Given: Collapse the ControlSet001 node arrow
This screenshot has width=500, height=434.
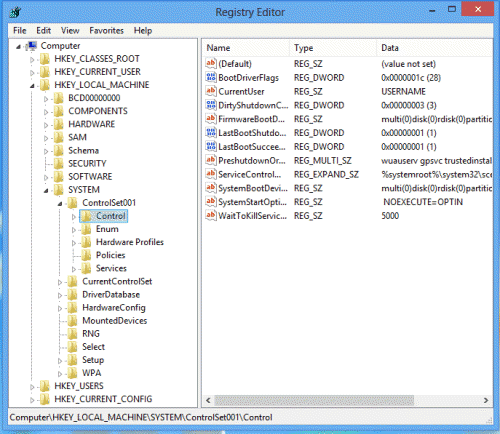Looking at the screenshot, I should coord(60,203).
